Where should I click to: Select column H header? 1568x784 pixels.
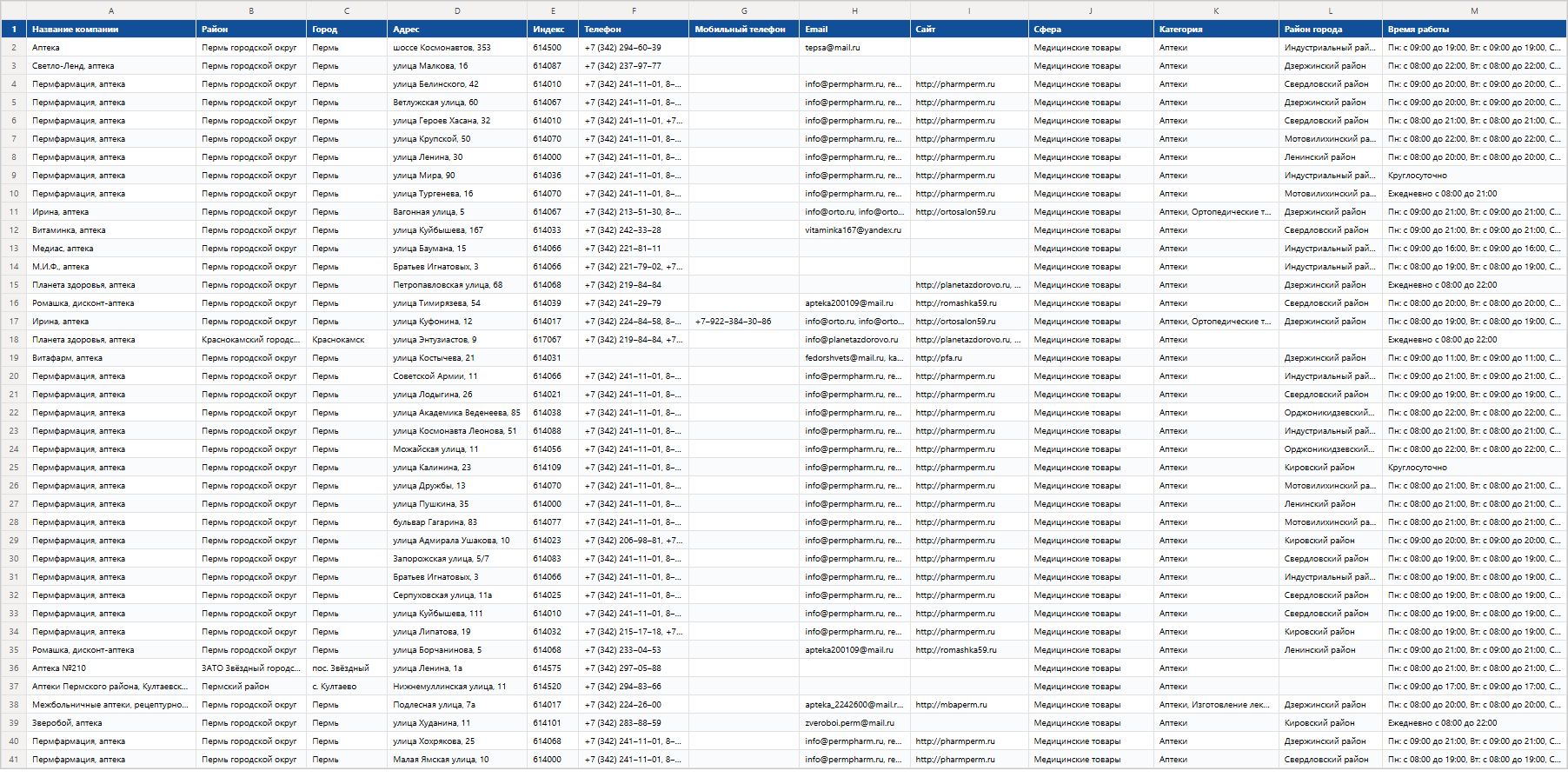(x=854, y=10)
